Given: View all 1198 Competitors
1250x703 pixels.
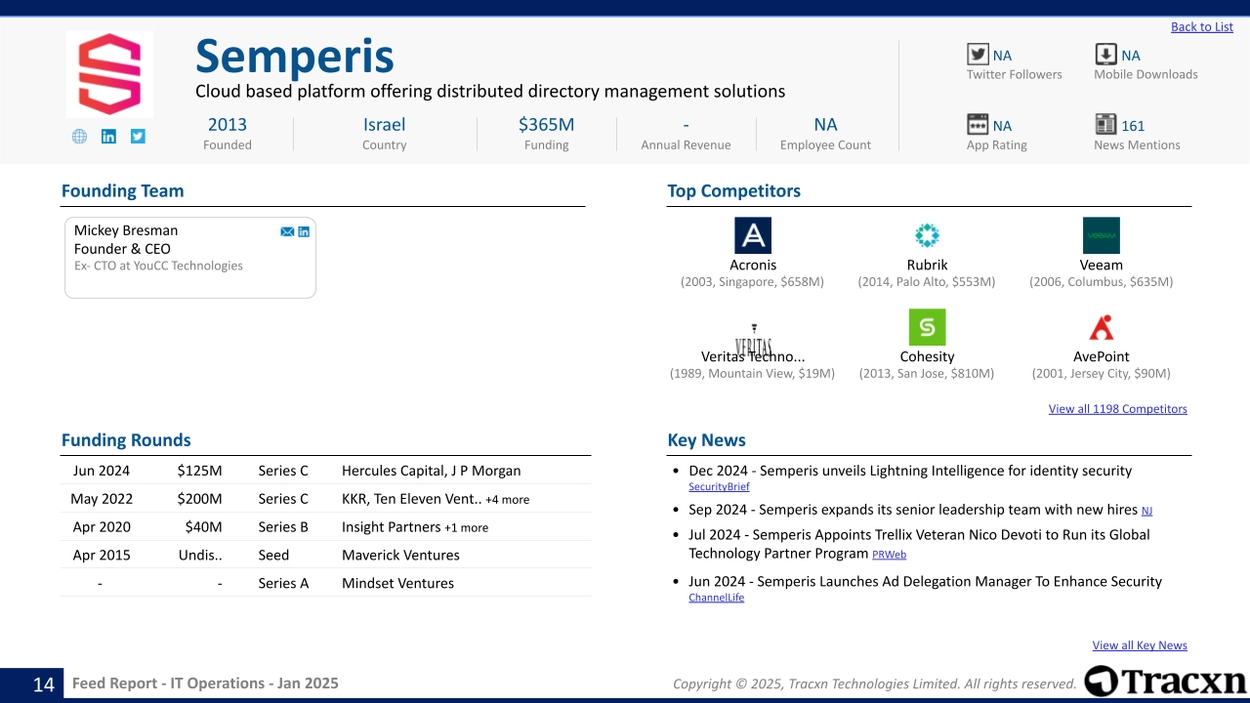Looking at the screenshot, I should [x=1118, y=409].
